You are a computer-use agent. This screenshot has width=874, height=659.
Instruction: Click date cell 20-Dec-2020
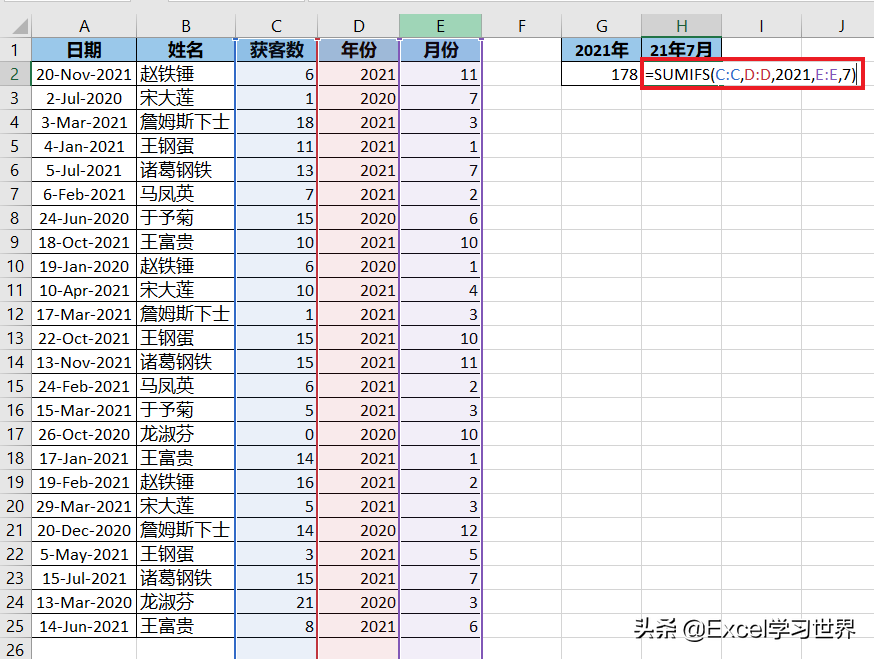point(84,530)
